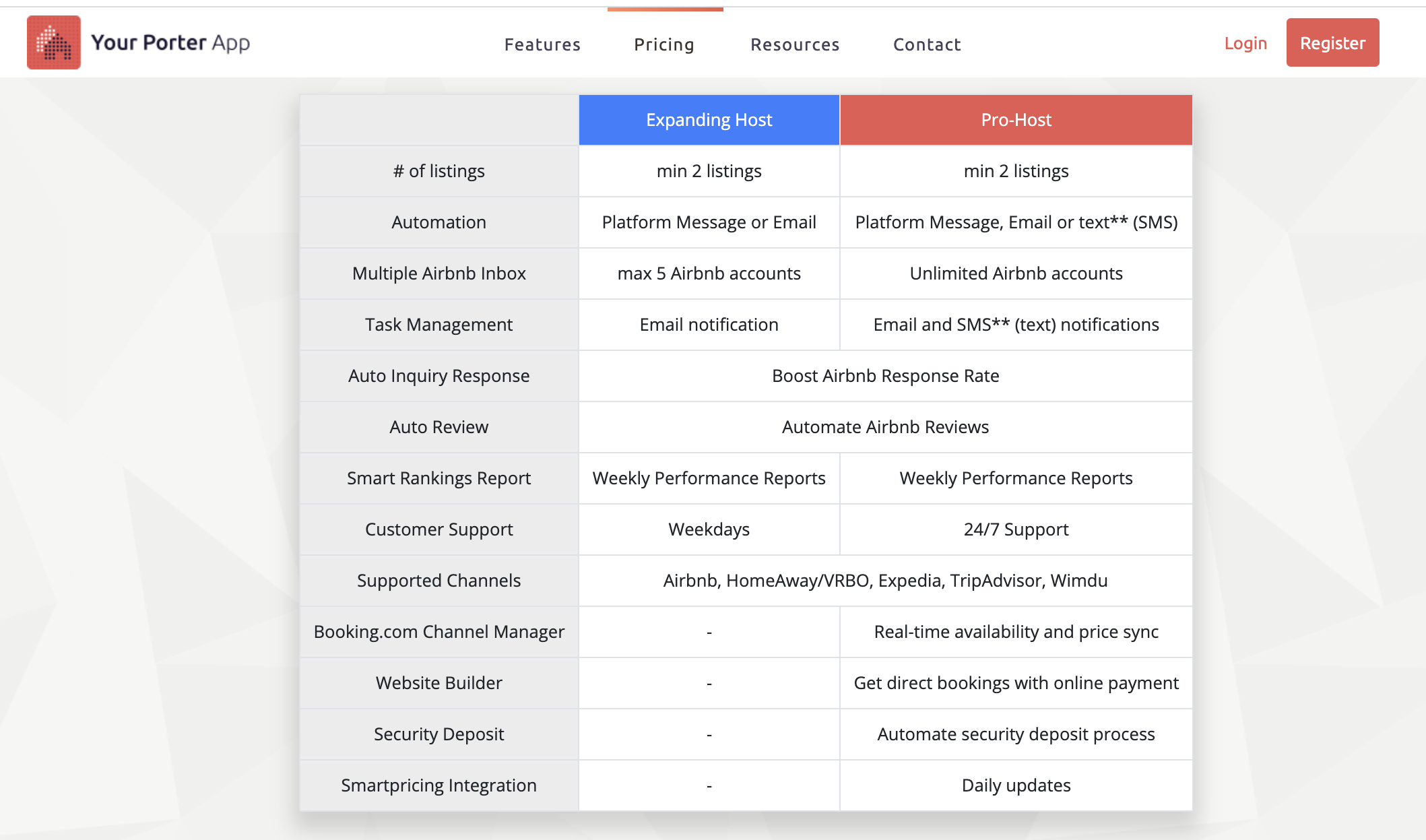The image size is (1426, 840).
Task: Open the Resources menu
Action: (795, 44)
